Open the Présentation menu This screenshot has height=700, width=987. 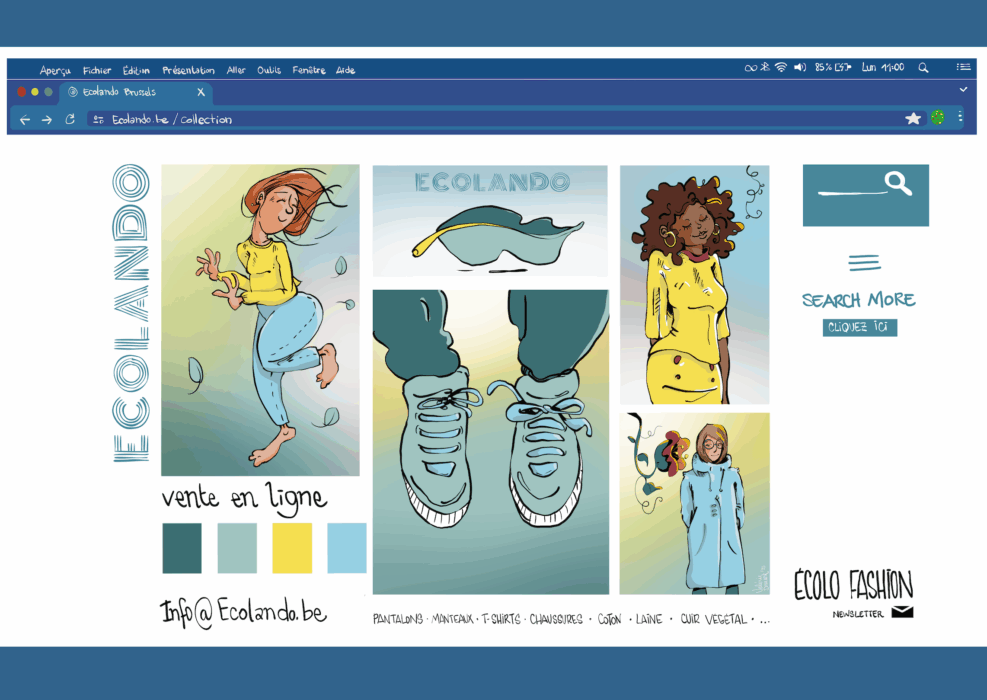click(188, 70)
